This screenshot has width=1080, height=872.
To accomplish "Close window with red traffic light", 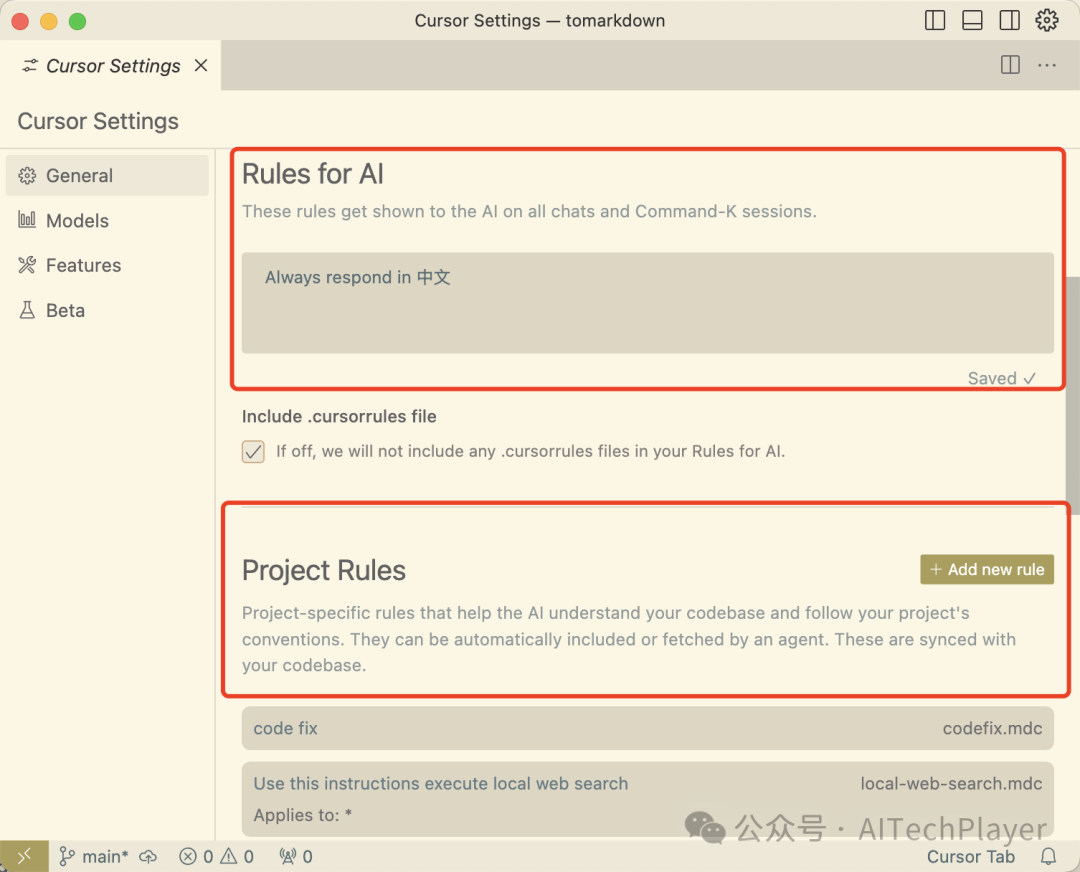I will point(20,21).
